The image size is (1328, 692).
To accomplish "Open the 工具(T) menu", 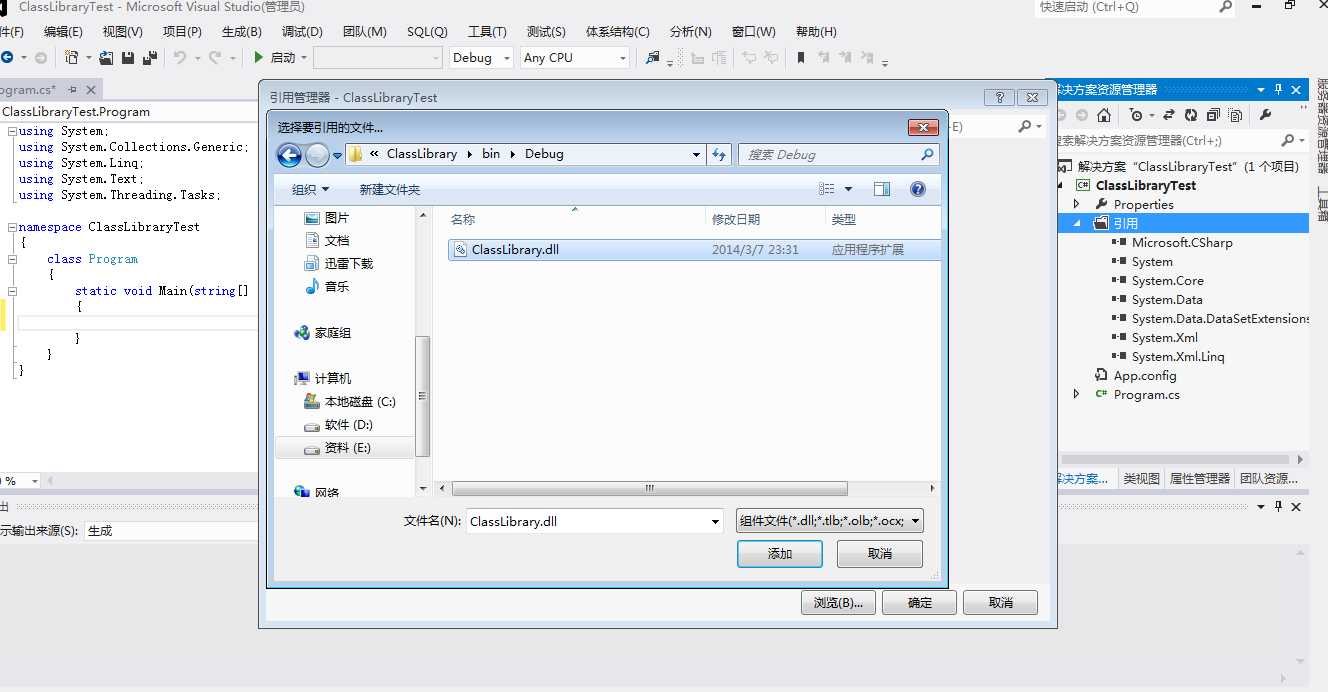I will coord(487,31).
